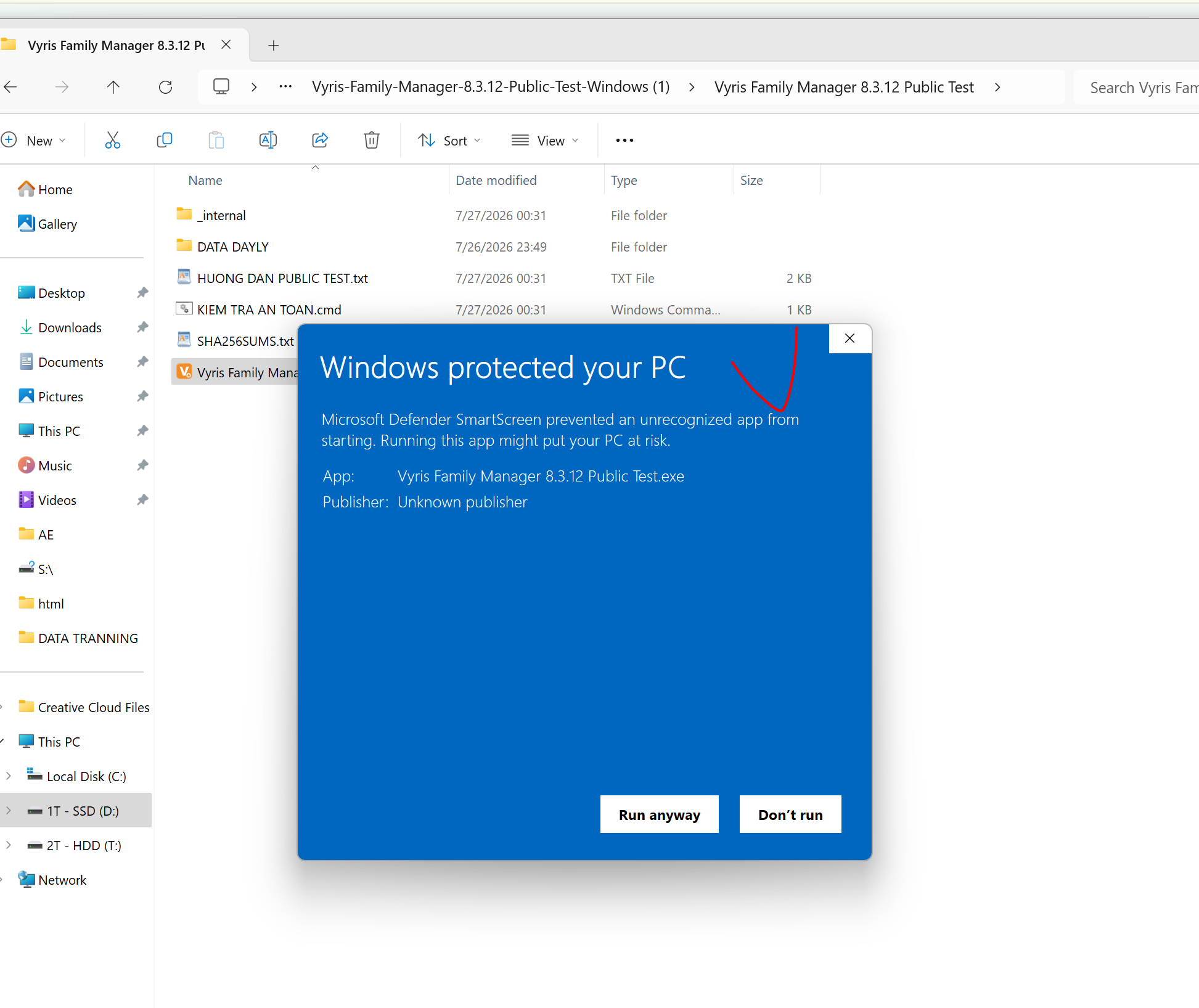Select the Vyris Family Manager exe file
The height and width of the screenshot is (1008, 1199).
coord(247,372)
